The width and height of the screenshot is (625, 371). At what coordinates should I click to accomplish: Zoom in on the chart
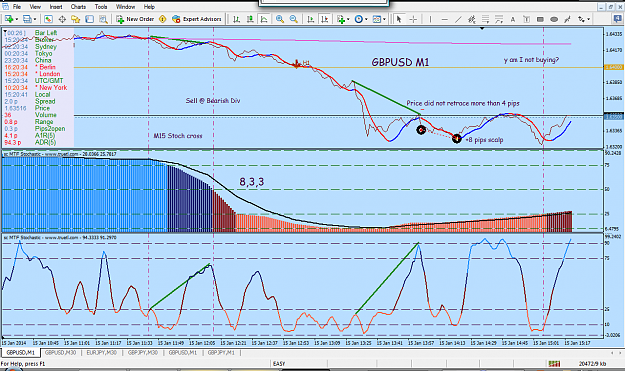point(280,19)
